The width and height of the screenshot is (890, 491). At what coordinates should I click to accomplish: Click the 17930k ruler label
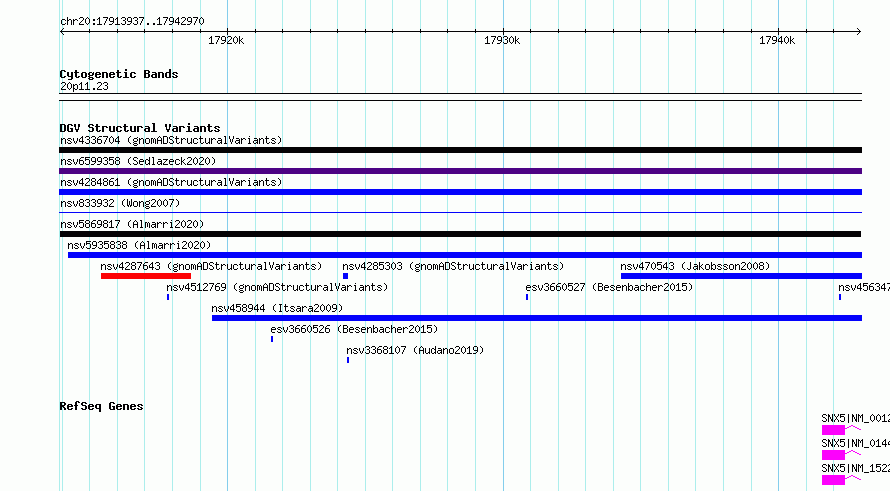502,40
